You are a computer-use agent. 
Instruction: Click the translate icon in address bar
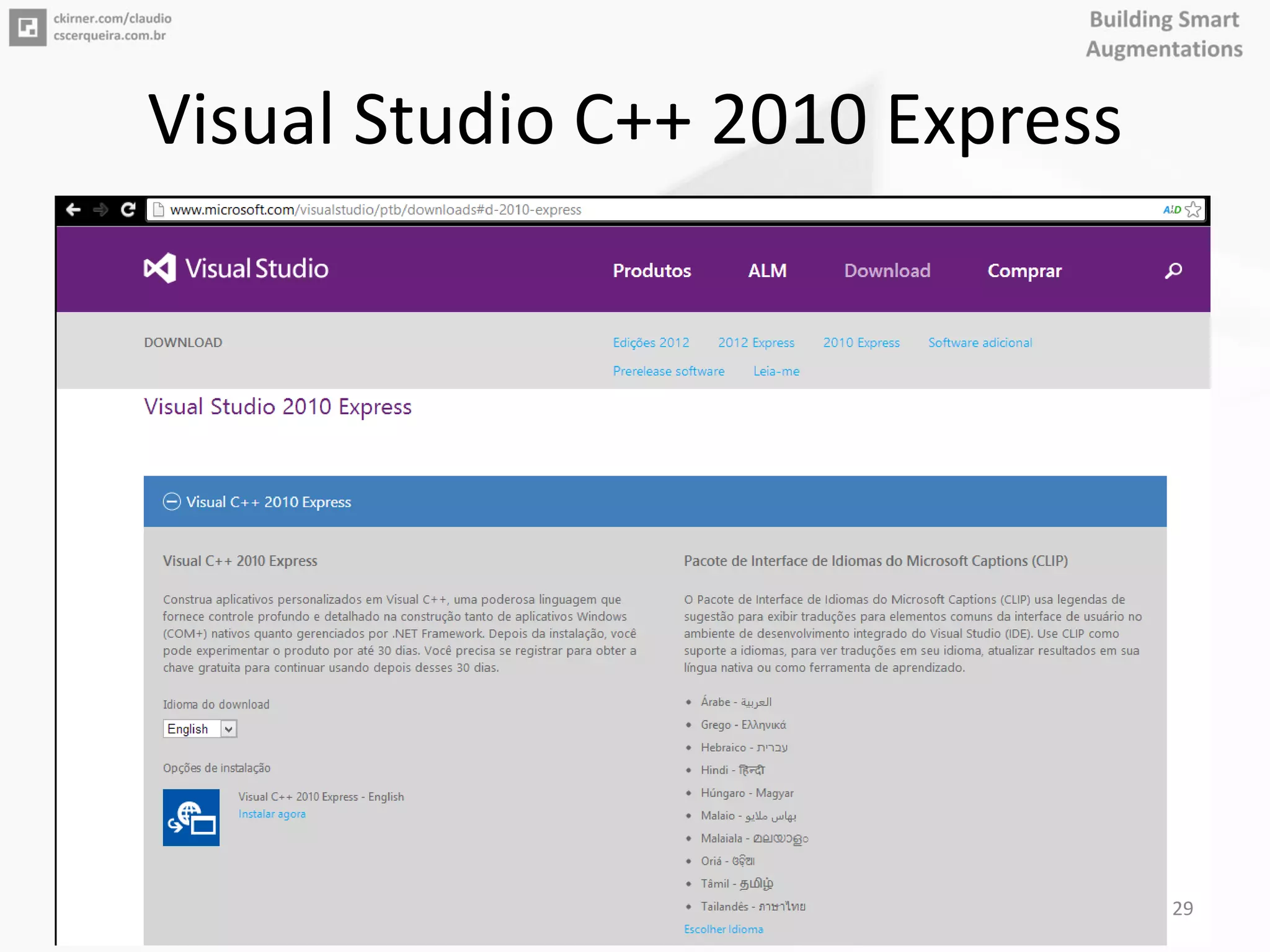tap(1171, 209)
